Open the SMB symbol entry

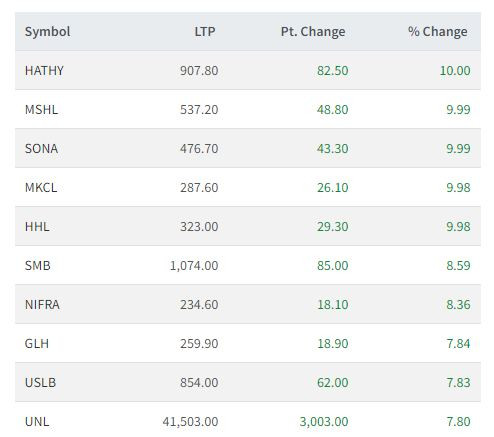pos(38,265)
